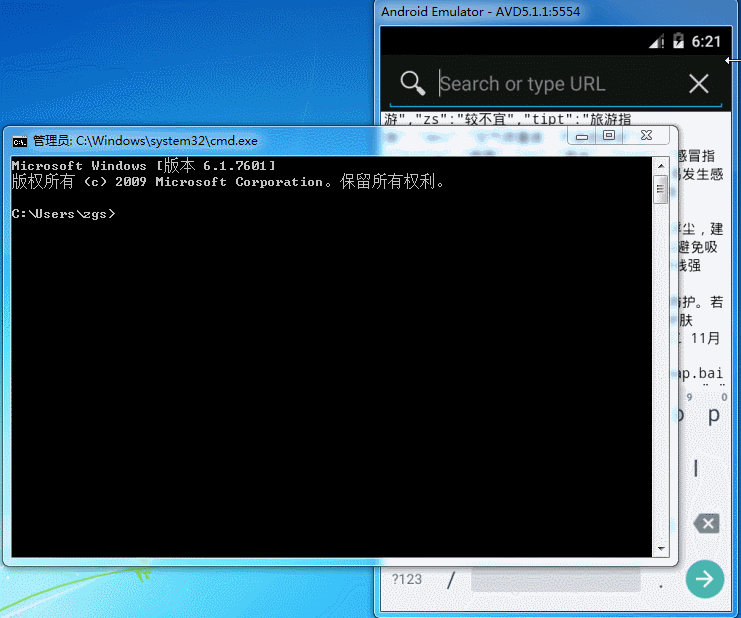Tap the spacebar on the Android keyboard
This screenshot has height=618, width=741.
pos(556,580)
